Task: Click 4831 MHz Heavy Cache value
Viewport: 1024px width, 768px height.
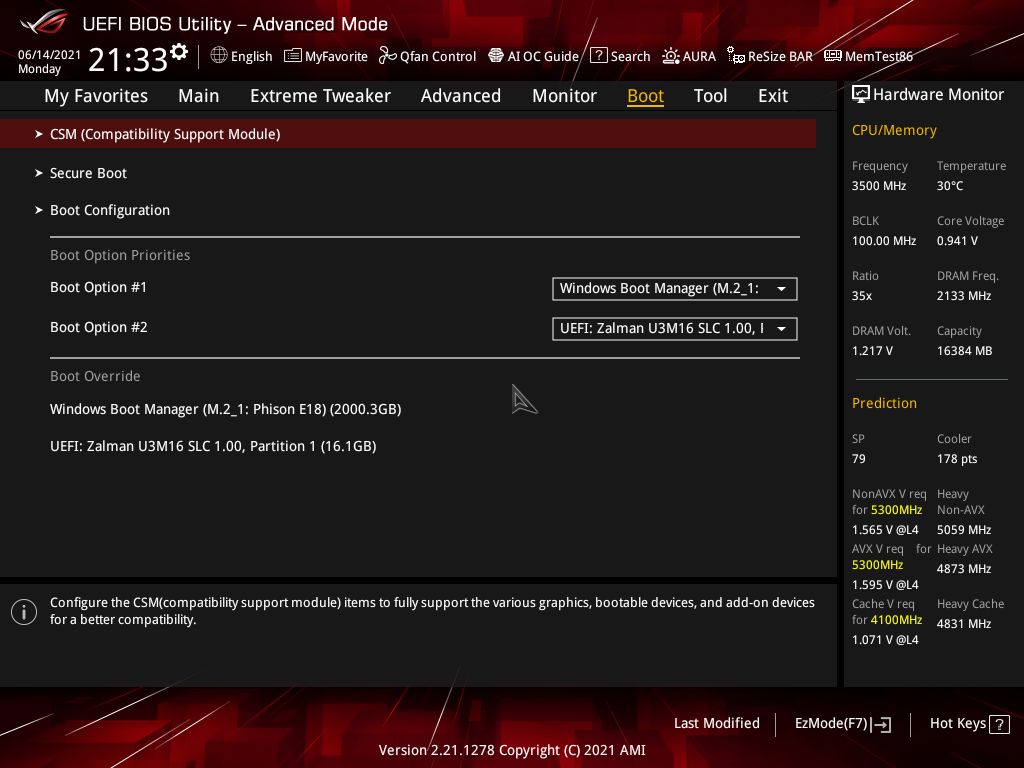Action: click(x=964, y=624)
